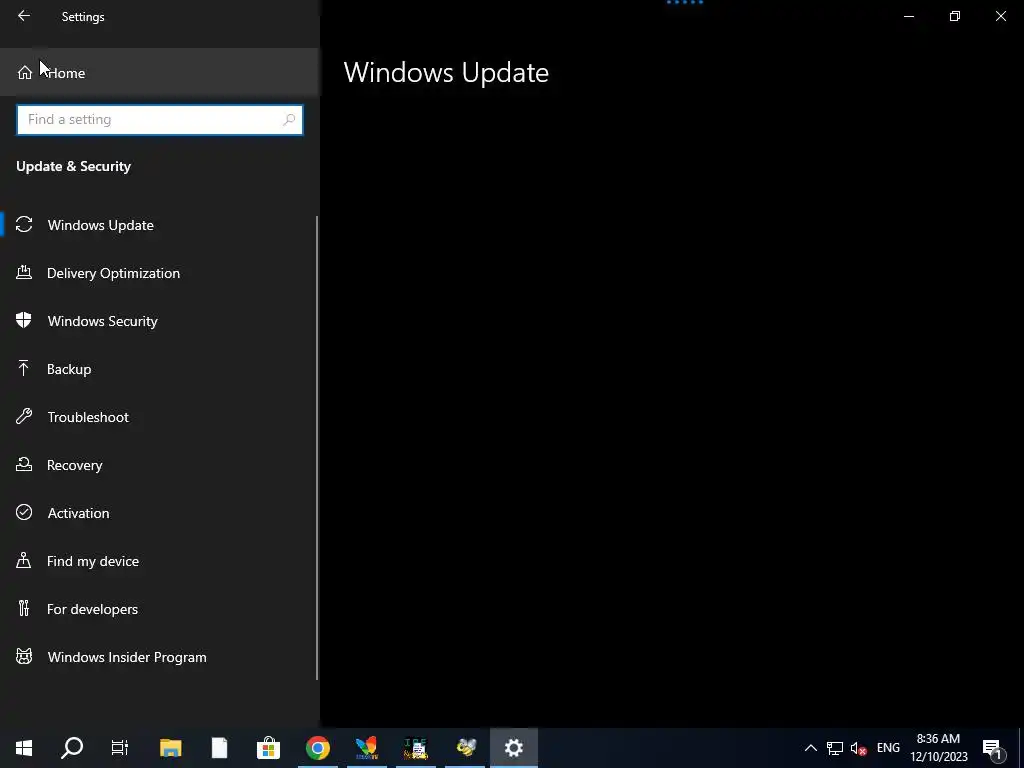Open Task View from taskbar
The image size is (1024, 768).
click(x=120, y=748)
